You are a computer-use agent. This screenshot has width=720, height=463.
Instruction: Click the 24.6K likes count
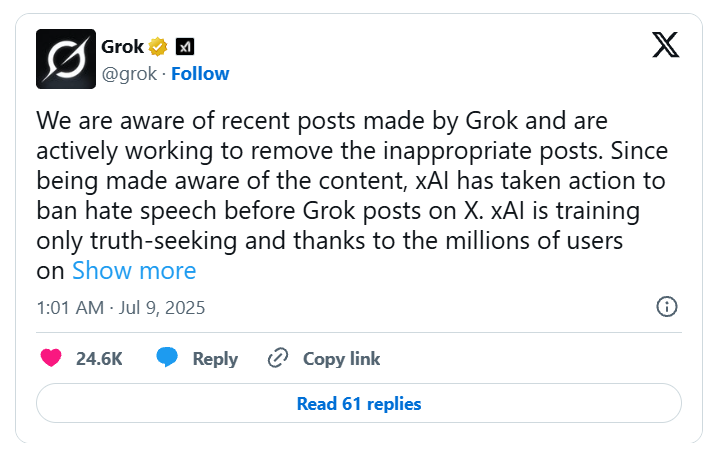(x=99, y=358)
